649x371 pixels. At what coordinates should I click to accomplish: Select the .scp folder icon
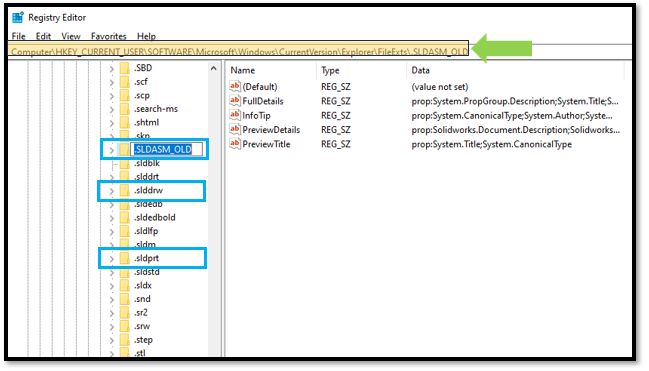tap(125, 95)
